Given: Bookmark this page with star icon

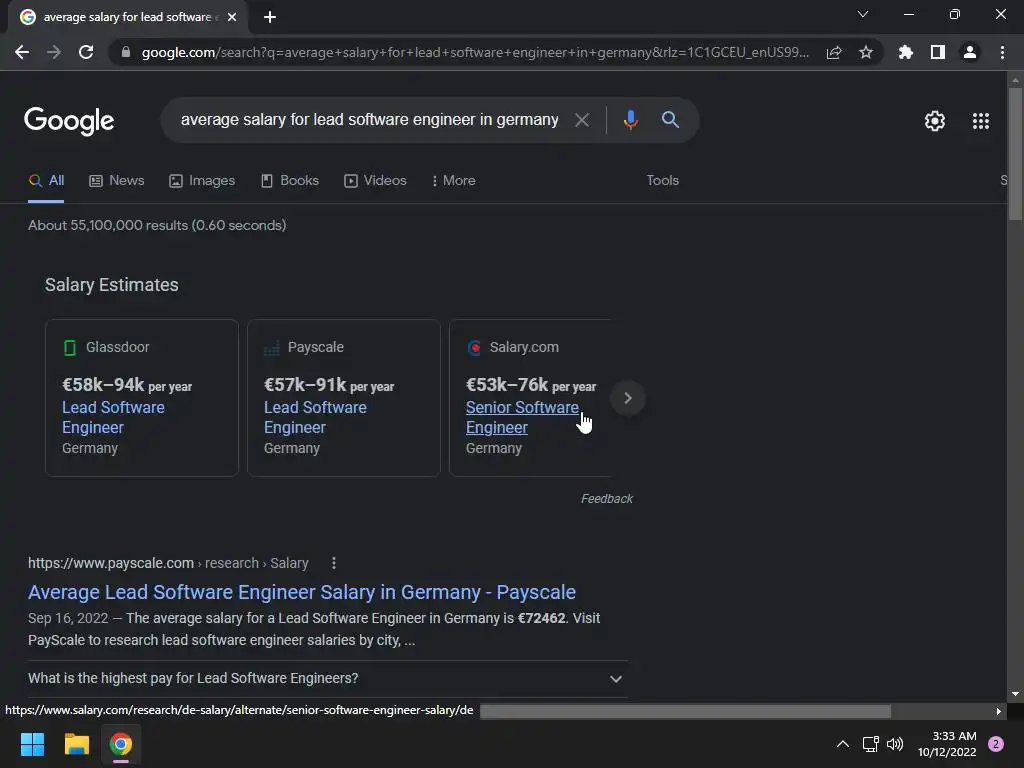Looking at the screenshot, I should [x=866, y=52].
